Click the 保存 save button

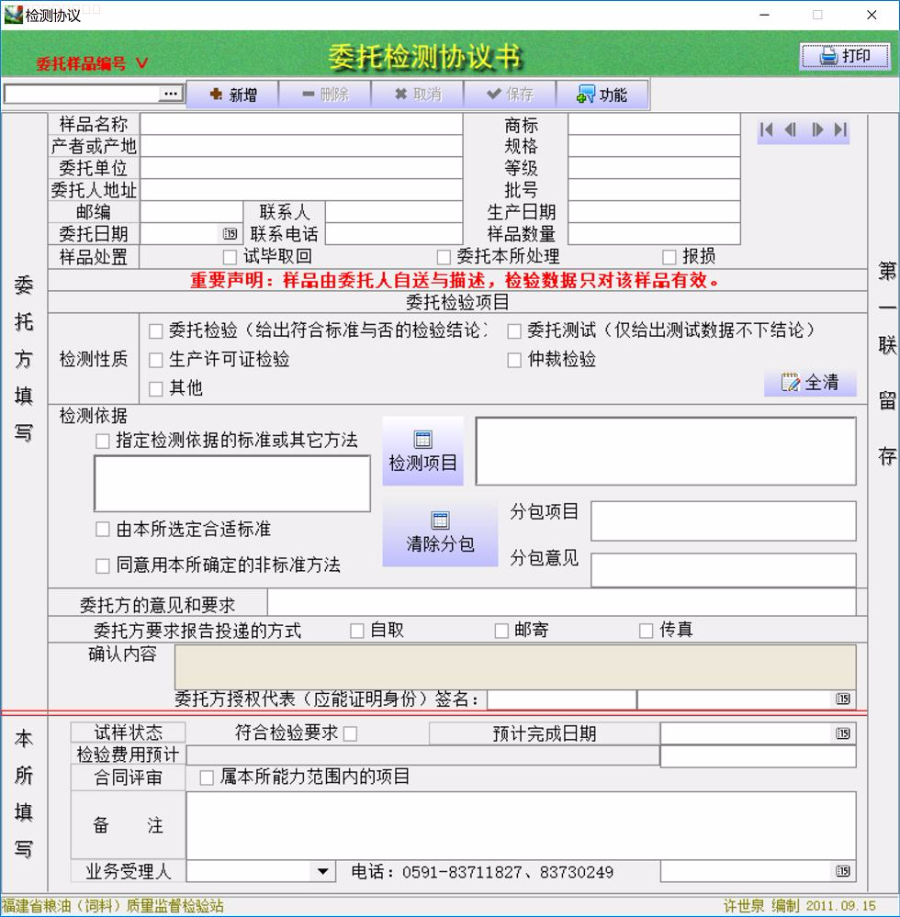click(x=510, y=94)
